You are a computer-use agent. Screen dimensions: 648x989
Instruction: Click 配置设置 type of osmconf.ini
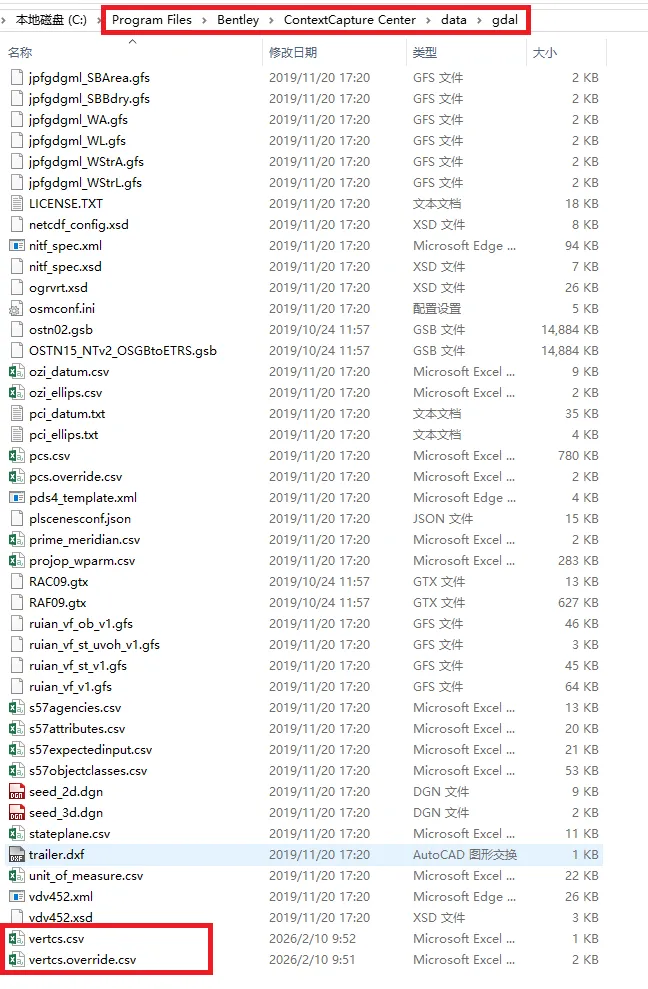tap(437, 308)
